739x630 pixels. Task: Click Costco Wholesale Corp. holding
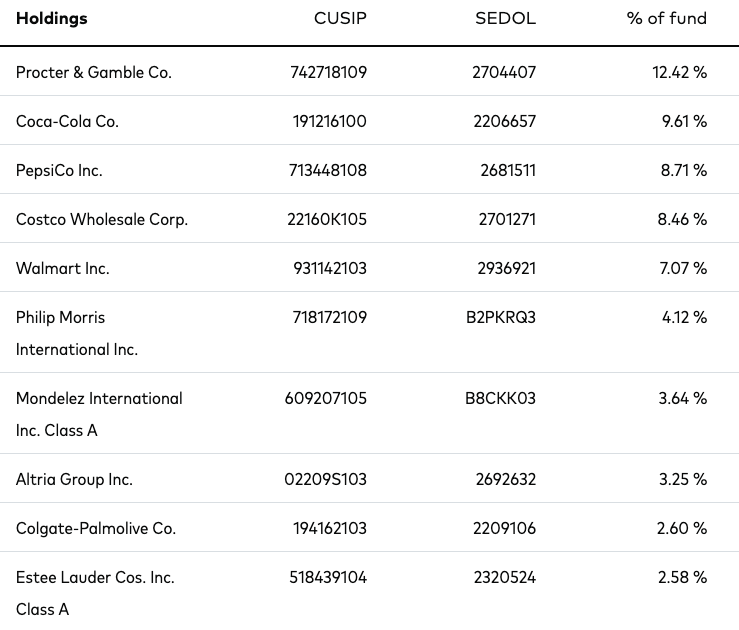click(x=102, y=219)
